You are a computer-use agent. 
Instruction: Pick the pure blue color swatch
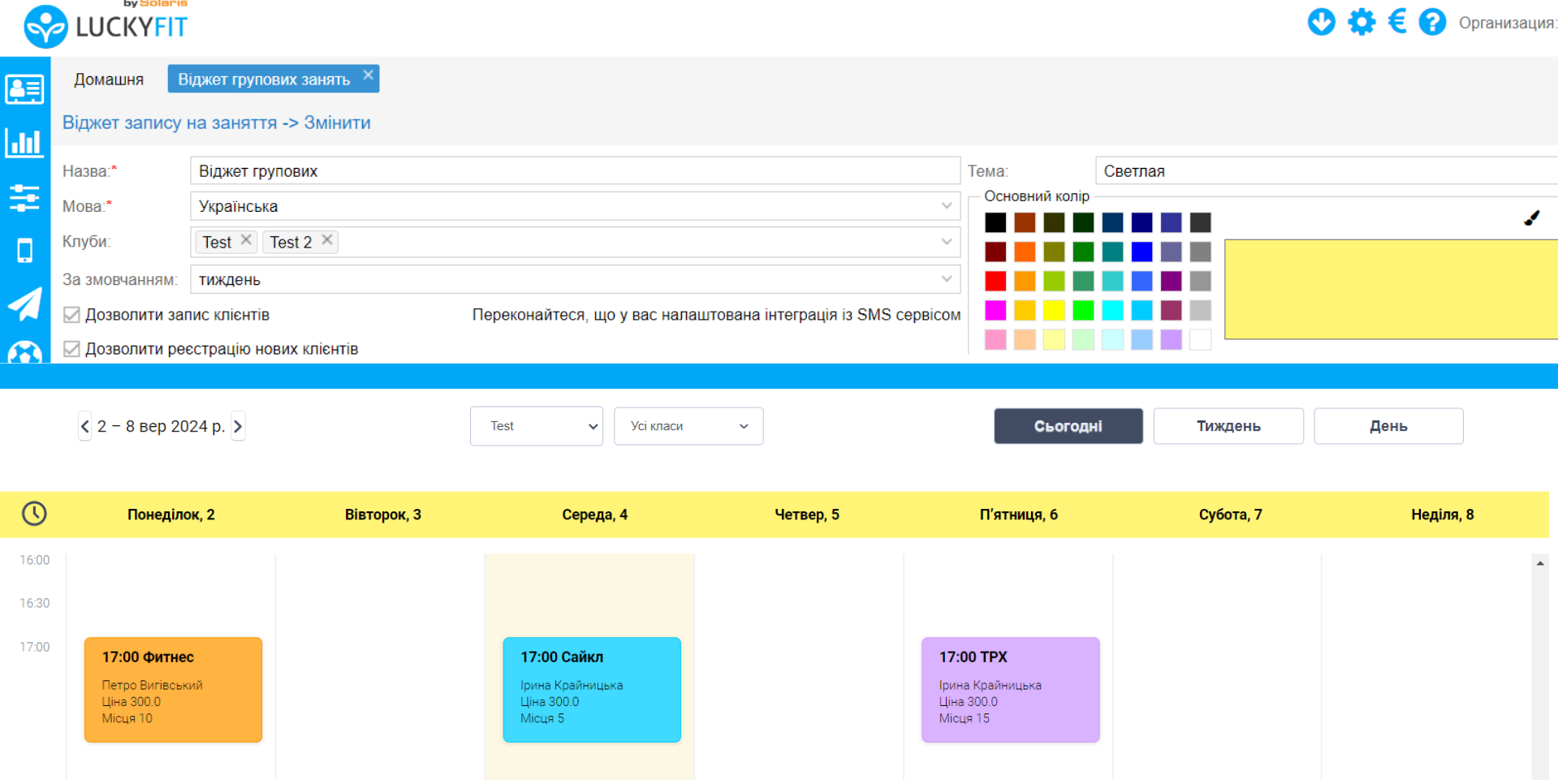[1142, 252]
